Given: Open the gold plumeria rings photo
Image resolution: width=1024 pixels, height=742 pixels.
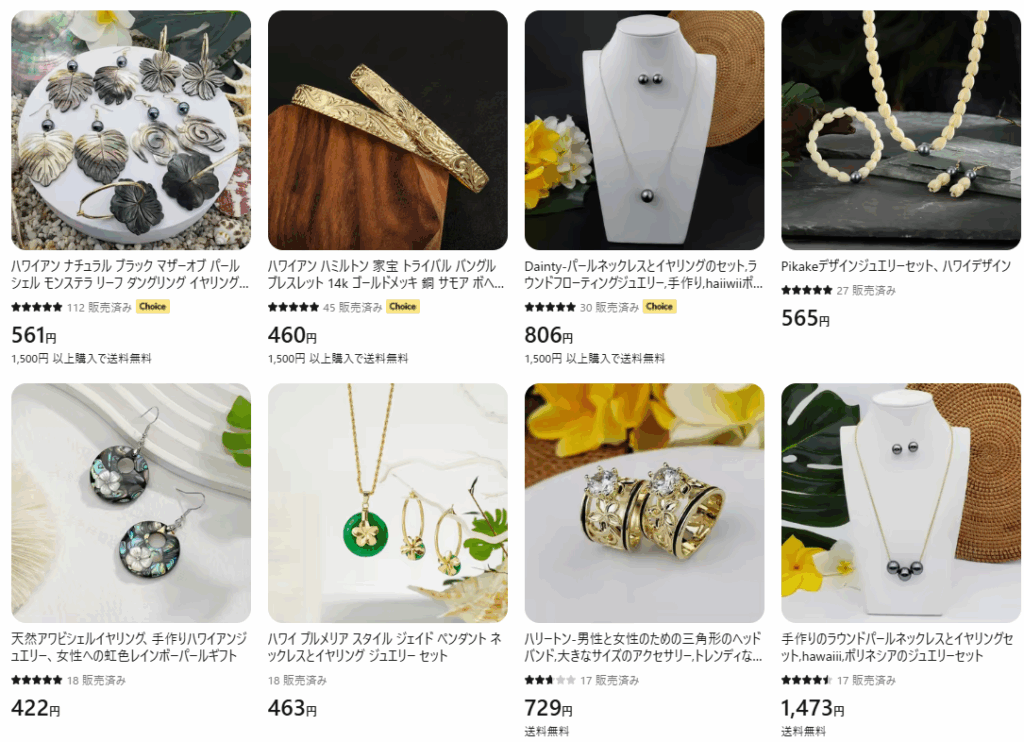Looking at the screenshot, I should click(644, 503).
